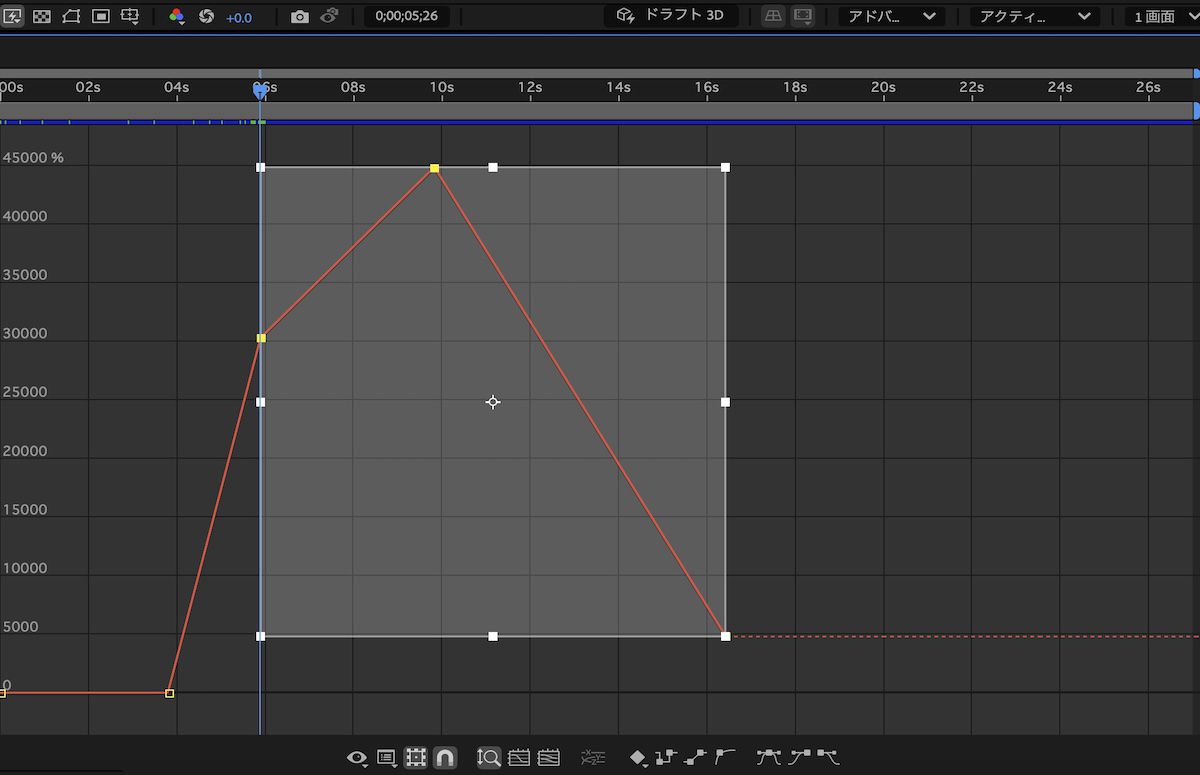Click show snapshot icon
Viewport: 1200px width, 775px height.
point(330,17)
